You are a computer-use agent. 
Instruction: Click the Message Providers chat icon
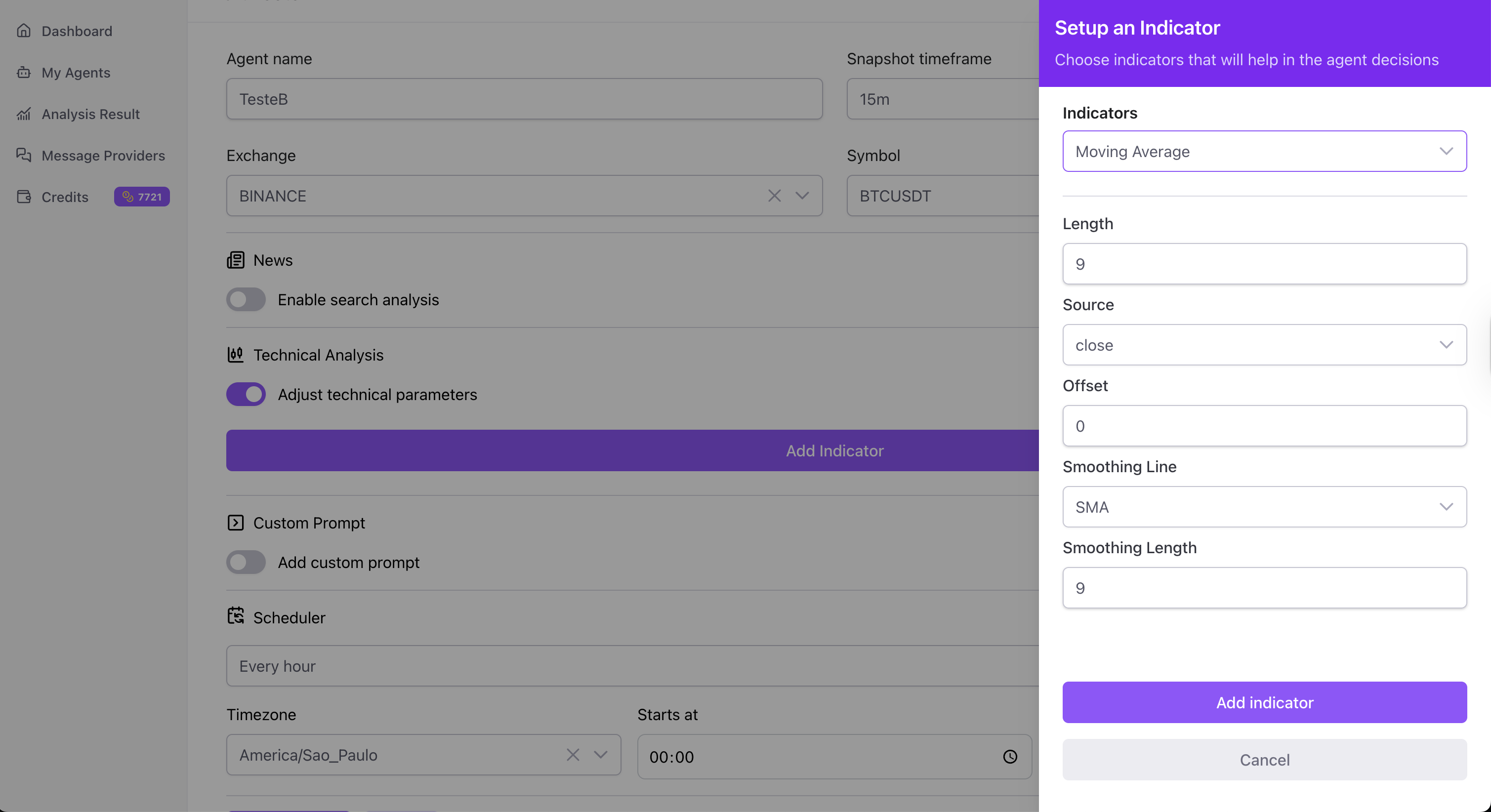24,155
